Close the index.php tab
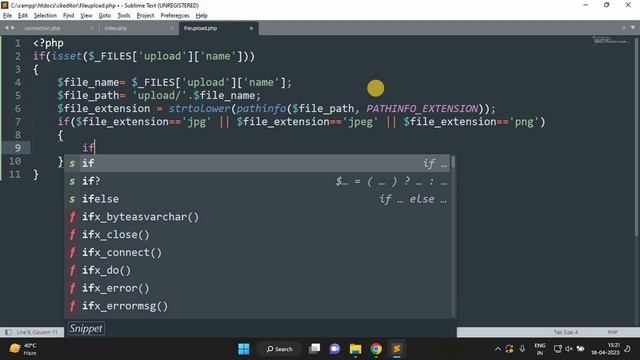Screen dimensions: 640x360 [171, 28]
